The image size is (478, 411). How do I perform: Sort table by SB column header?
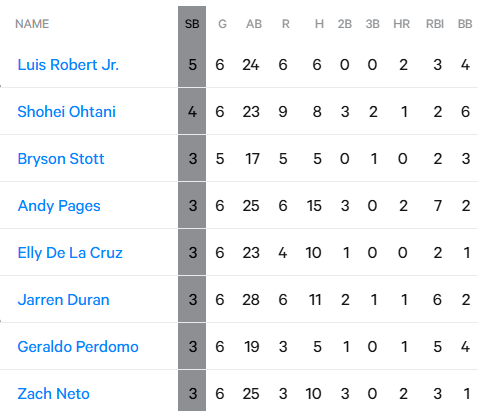pyautogui.click(x=192, y=24)
